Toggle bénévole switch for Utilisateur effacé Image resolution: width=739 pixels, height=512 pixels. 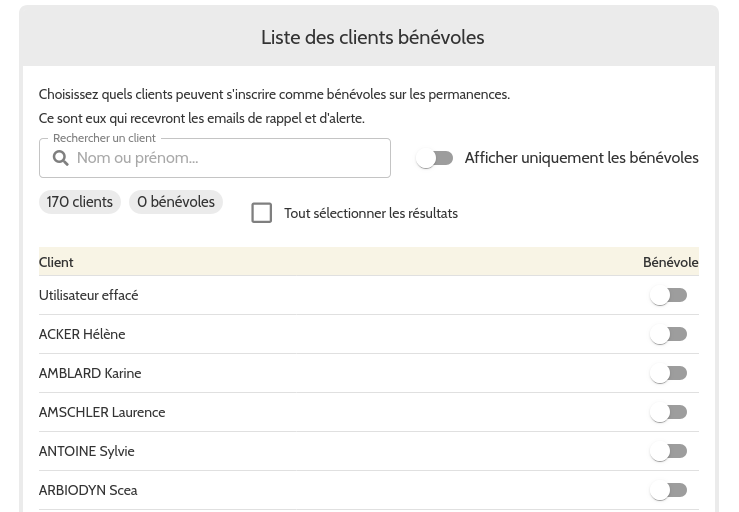pyautogui.click(x=668, y=295)
